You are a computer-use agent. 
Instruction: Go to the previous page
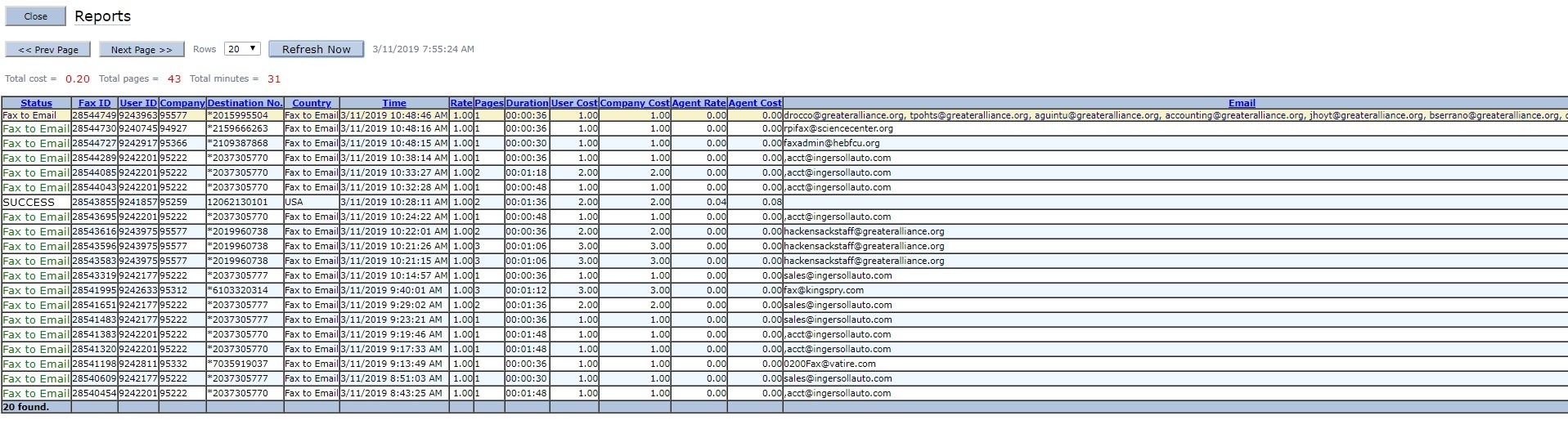[48, 50]
